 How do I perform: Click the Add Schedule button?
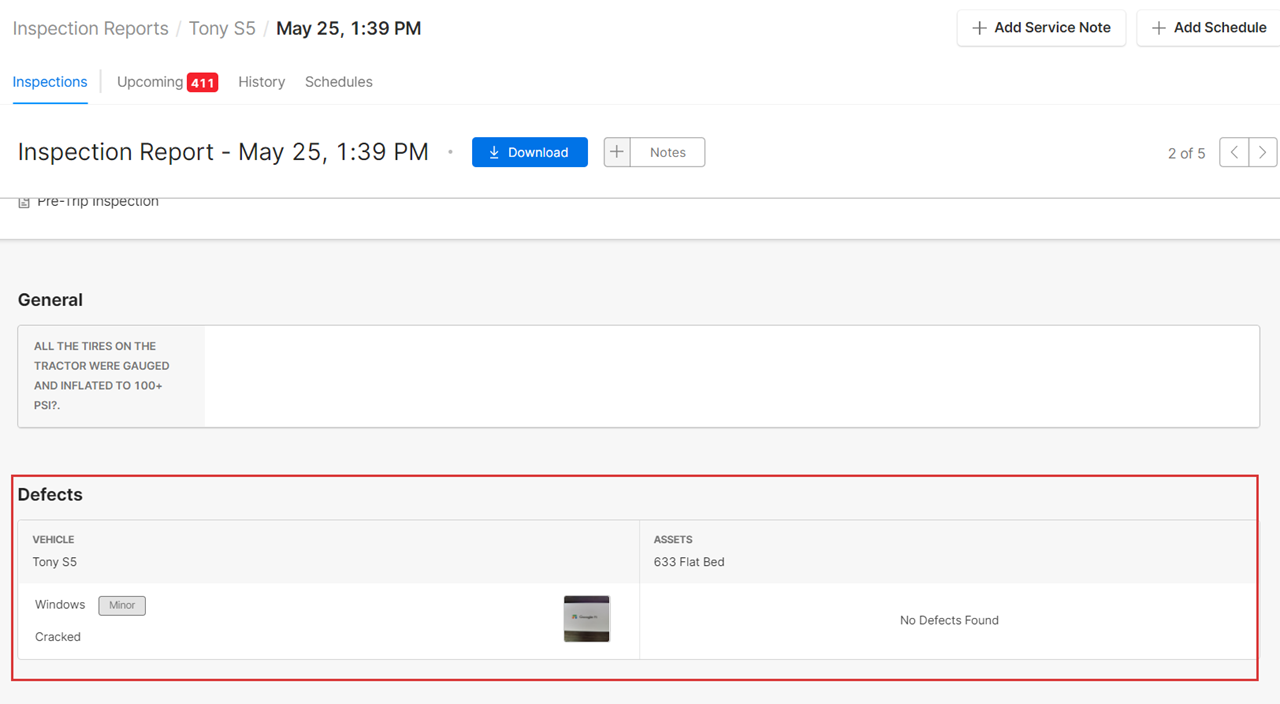1209,28
